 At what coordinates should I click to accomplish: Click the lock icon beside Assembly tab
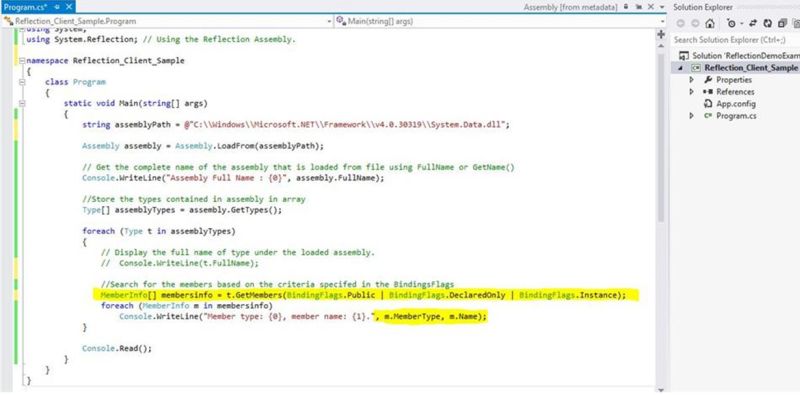[626, 7]
